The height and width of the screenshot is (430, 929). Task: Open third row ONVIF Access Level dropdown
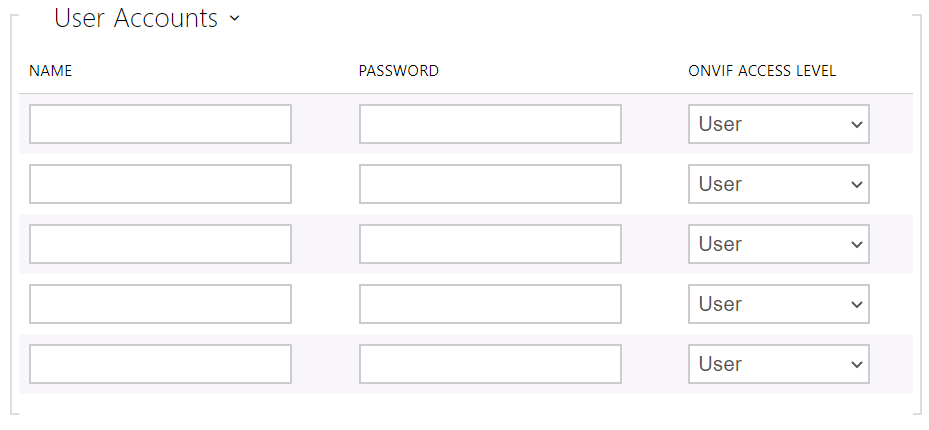point(778,244)
